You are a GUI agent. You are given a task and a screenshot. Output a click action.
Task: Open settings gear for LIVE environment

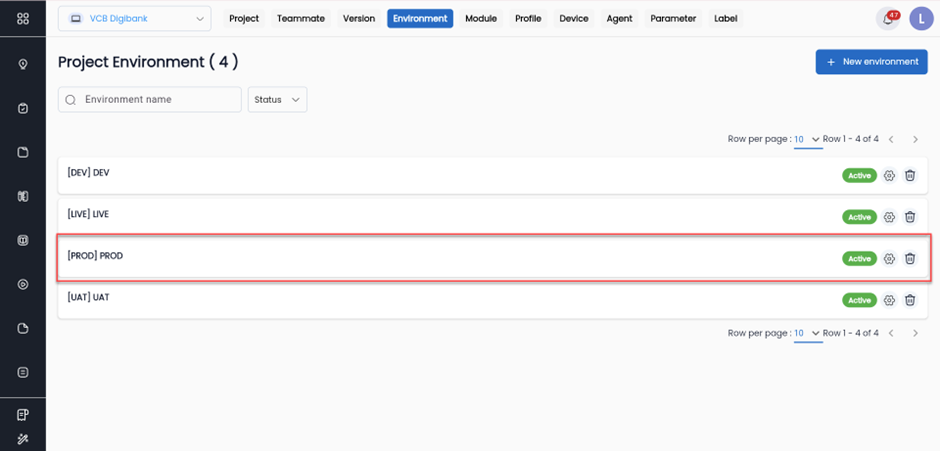pyautogui.click(x=889, y=217)
